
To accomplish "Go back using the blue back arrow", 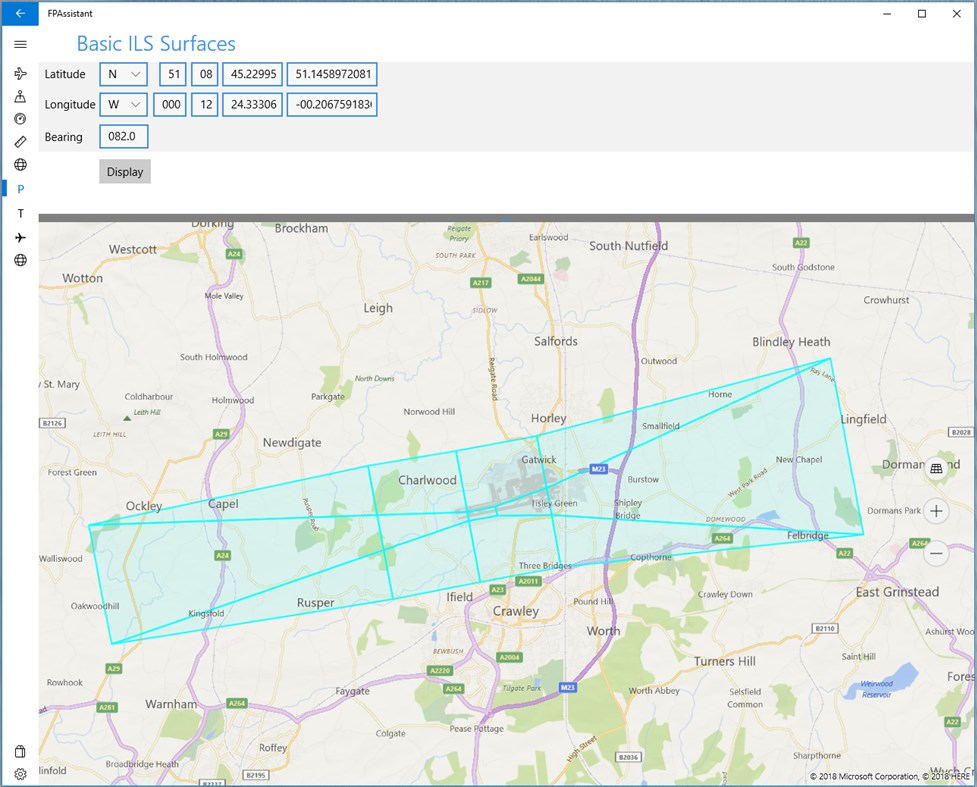I will (20, 13).
